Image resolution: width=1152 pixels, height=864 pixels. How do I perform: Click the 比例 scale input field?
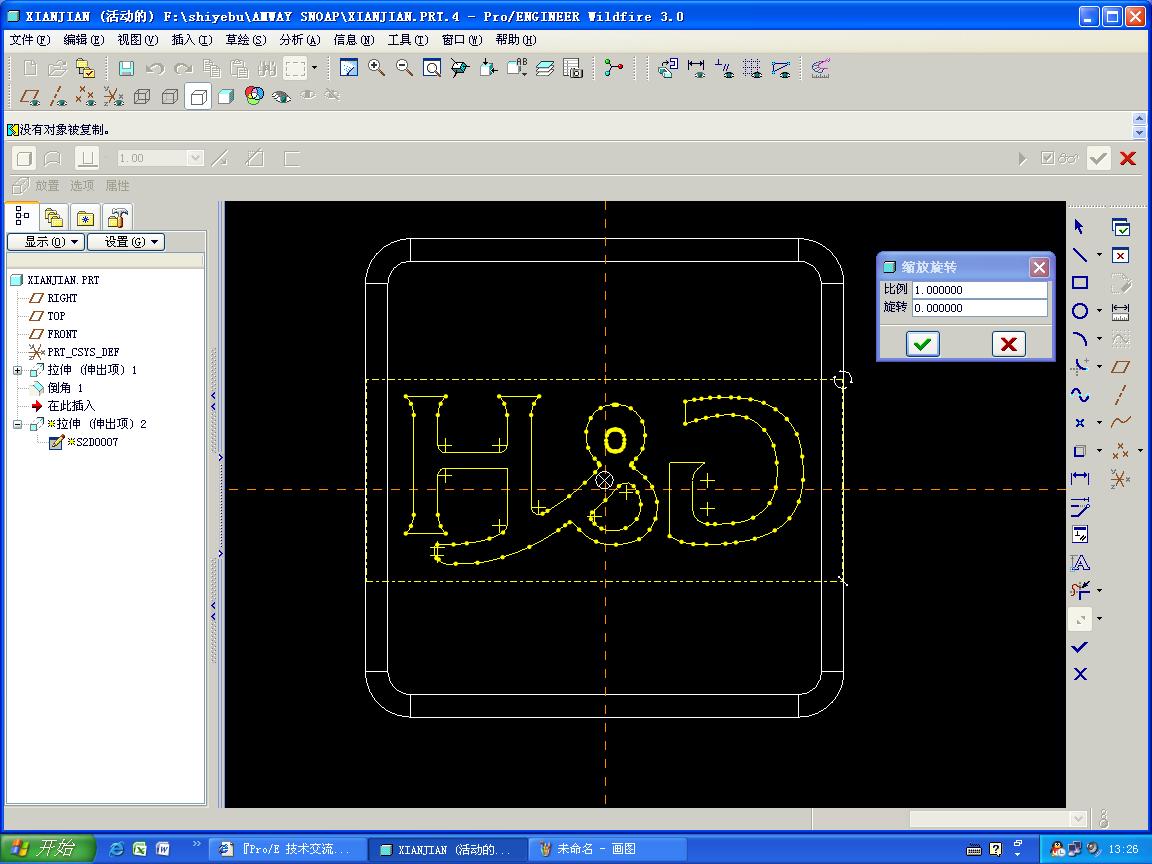pos(979,290)
